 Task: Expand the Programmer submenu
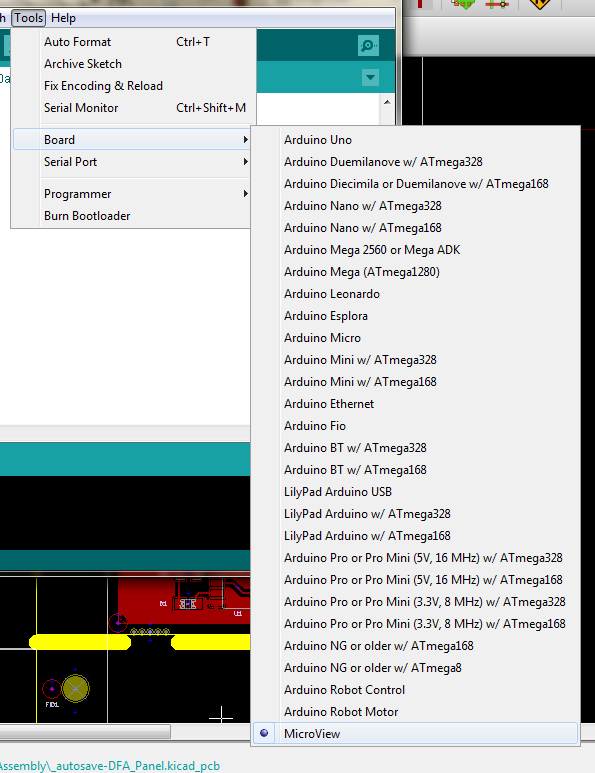click(x=133, y=194)
